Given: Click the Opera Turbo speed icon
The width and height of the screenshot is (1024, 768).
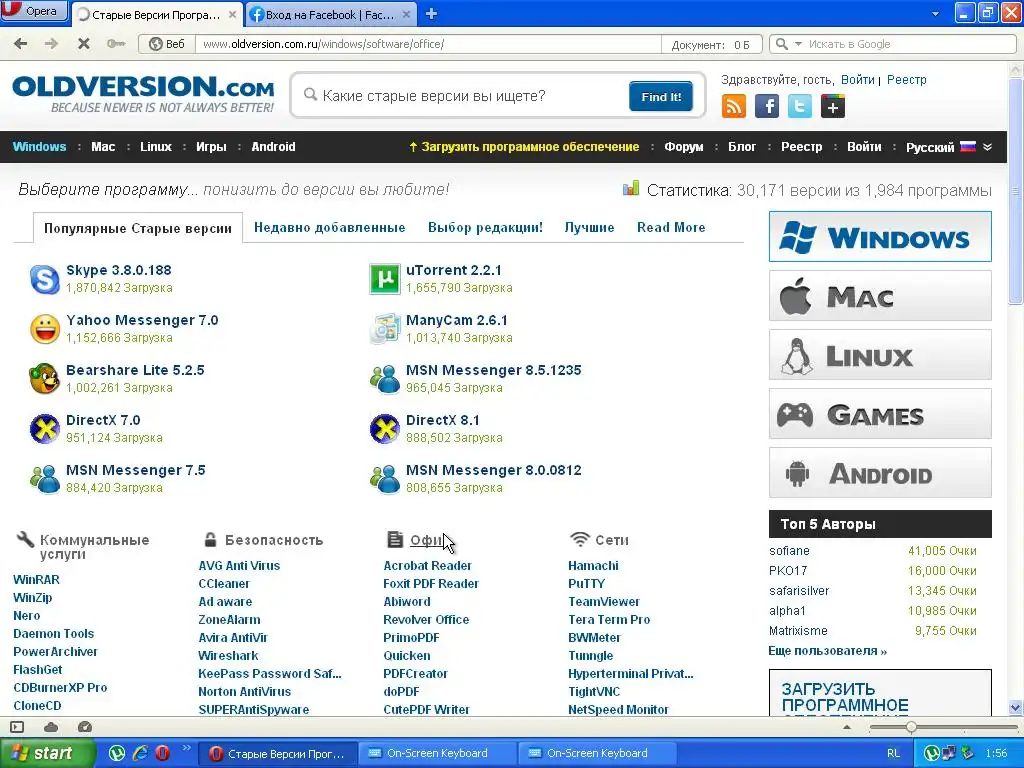Looking at the screenshot, I should tap(85, 727).
